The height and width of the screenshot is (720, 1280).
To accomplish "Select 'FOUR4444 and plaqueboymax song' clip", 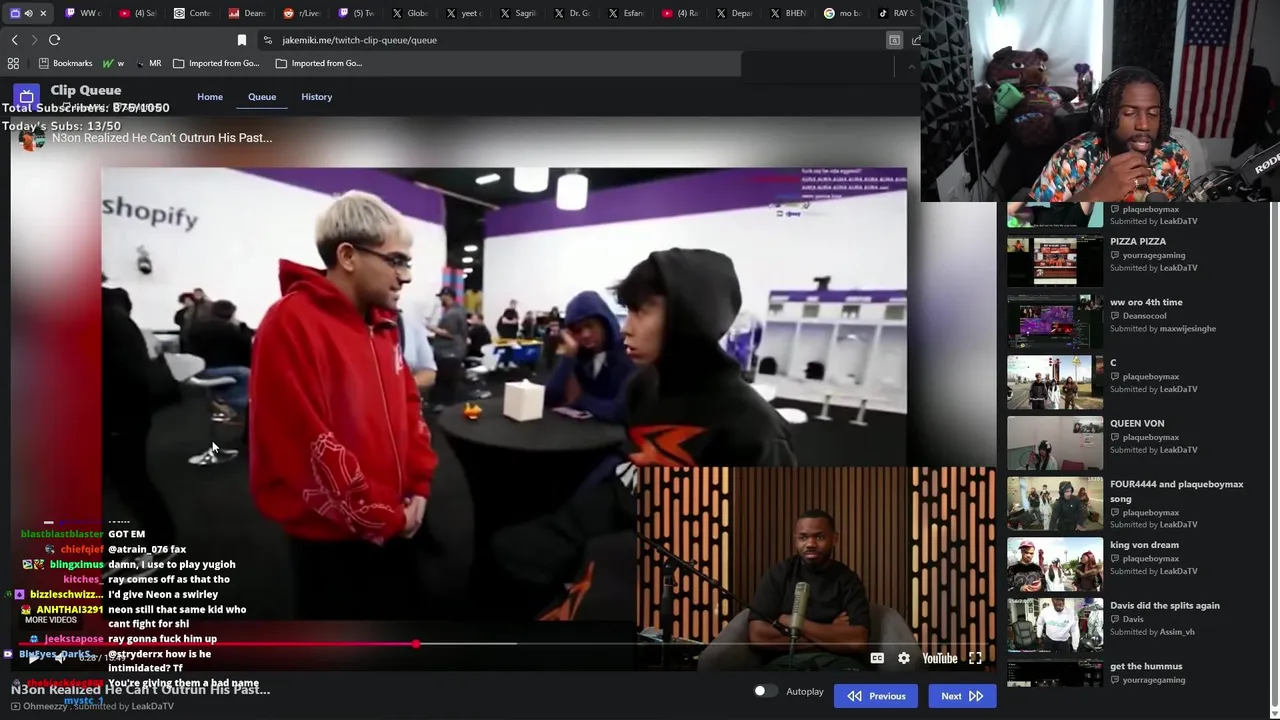I will tap(1176, 491).
